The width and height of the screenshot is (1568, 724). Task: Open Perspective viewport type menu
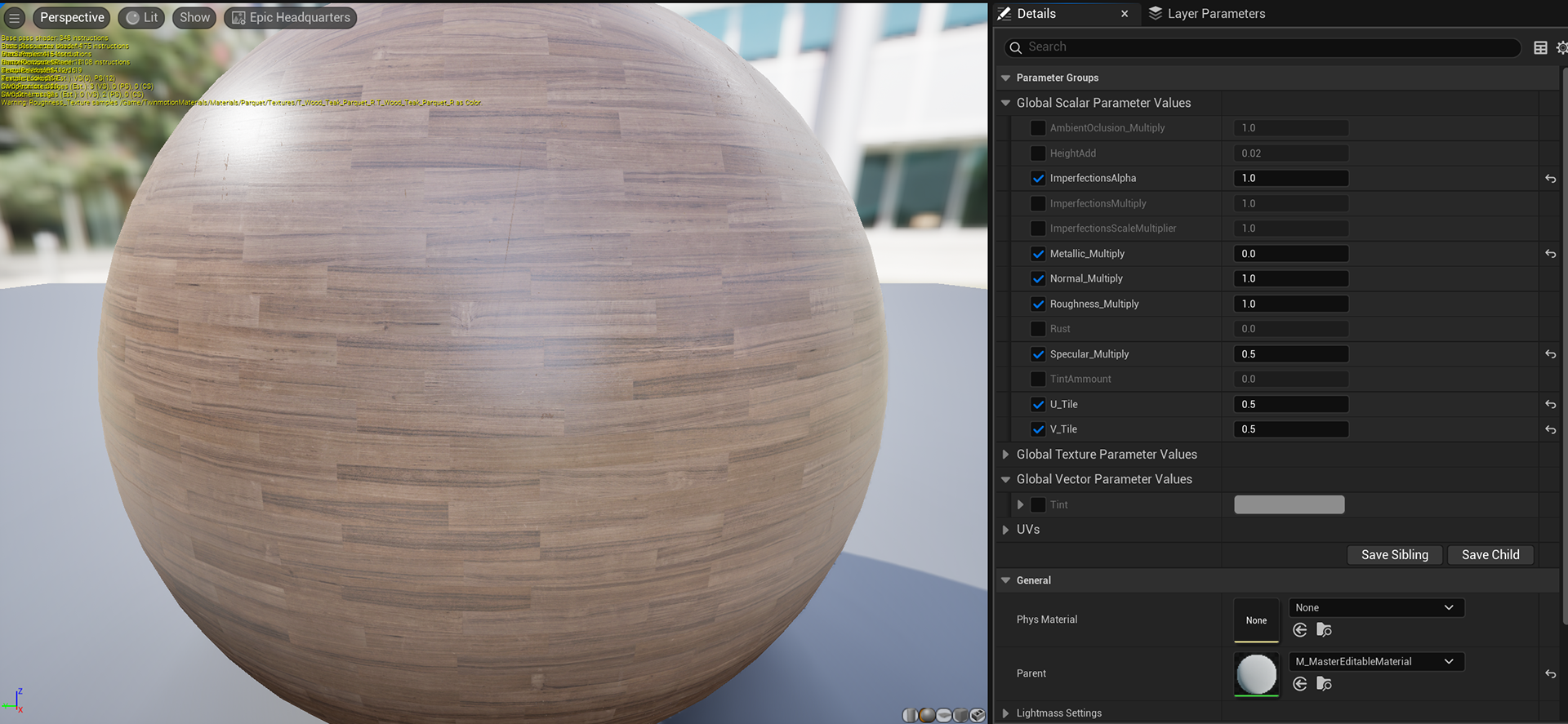click(x=72, y=17)
